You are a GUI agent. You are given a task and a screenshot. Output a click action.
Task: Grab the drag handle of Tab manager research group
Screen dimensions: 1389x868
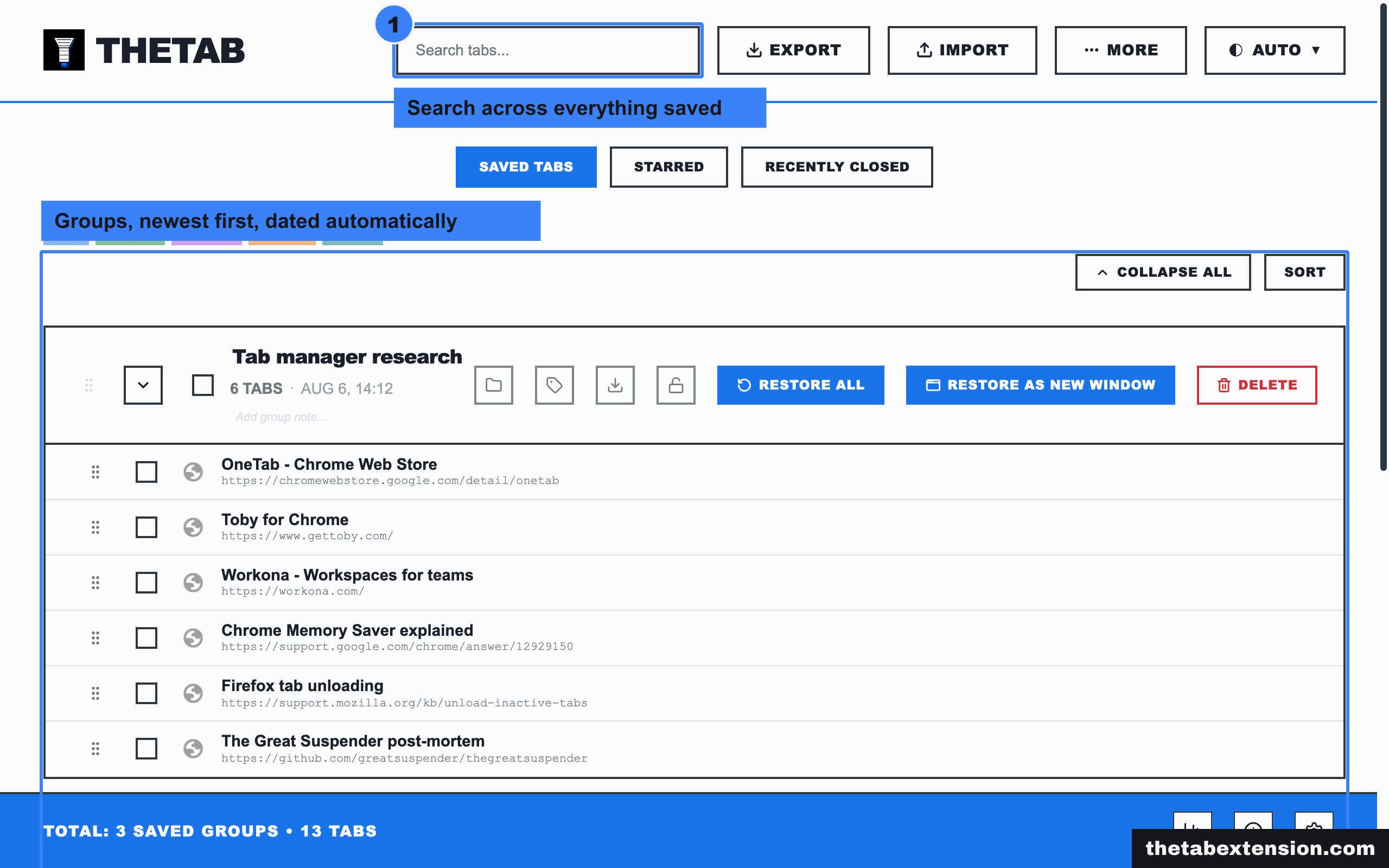point(89,385)
